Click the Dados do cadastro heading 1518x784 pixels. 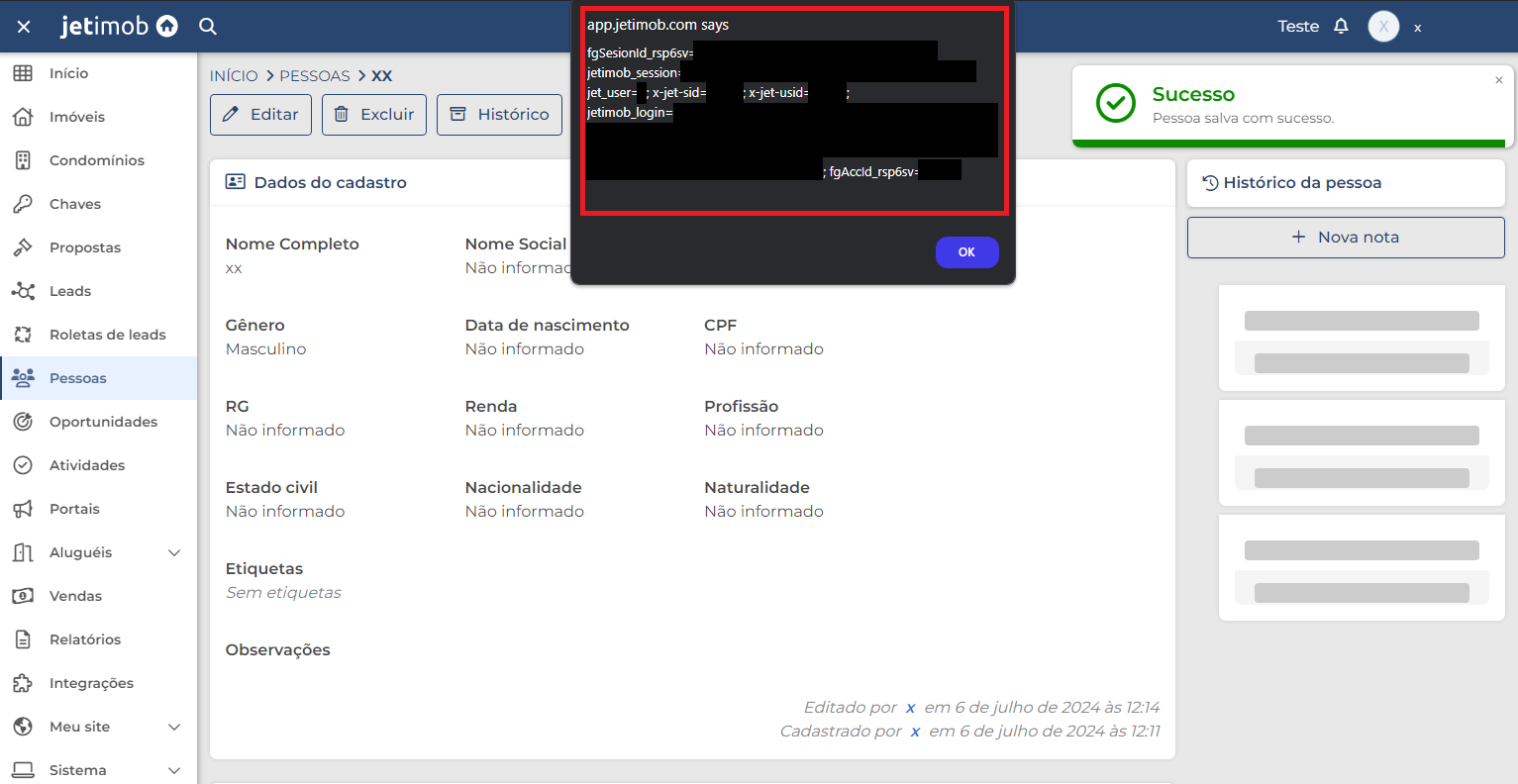pyautogui.click(x=331, y=182)
